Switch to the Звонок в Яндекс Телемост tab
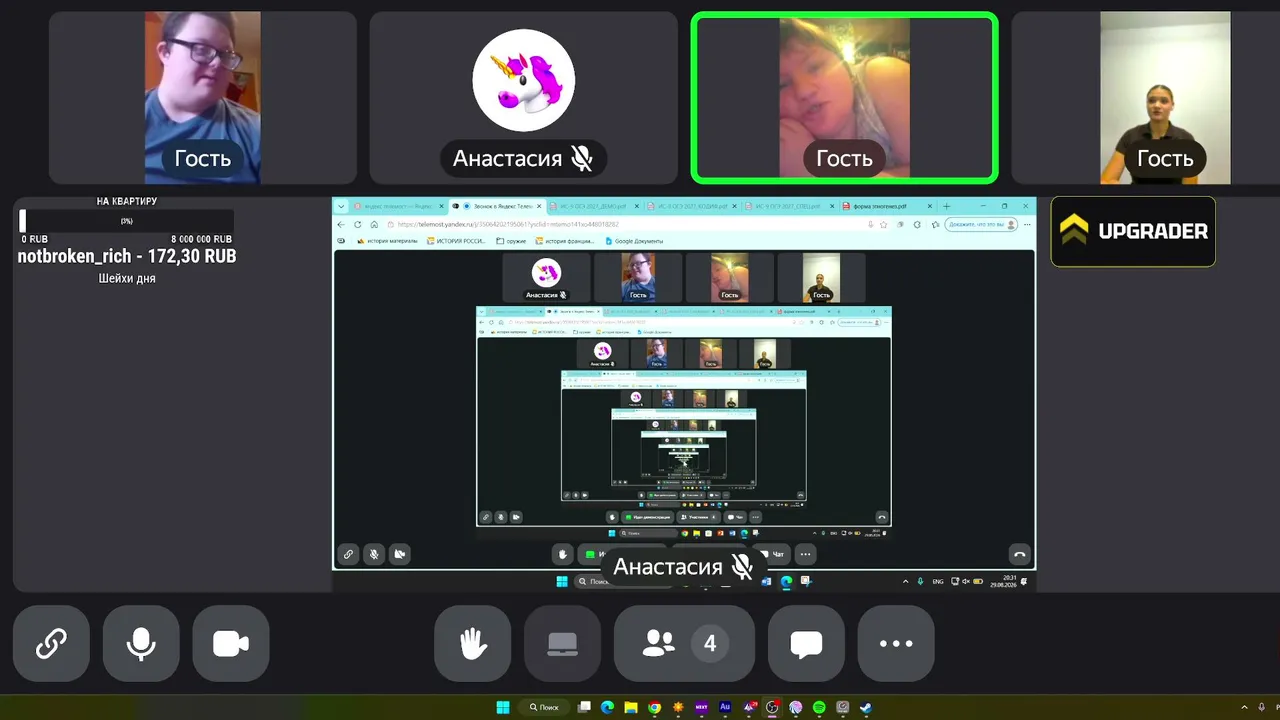This screenshot has height=720, width=1280. click(x=495, y=206)
